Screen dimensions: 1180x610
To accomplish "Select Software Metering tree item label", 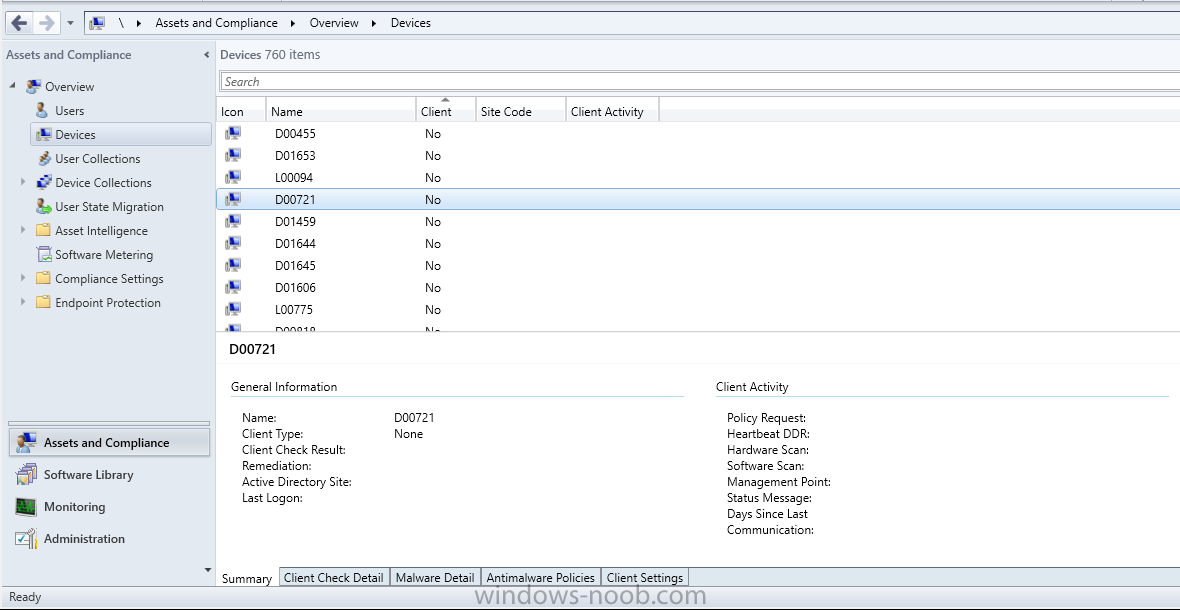I will pos(104,255).
